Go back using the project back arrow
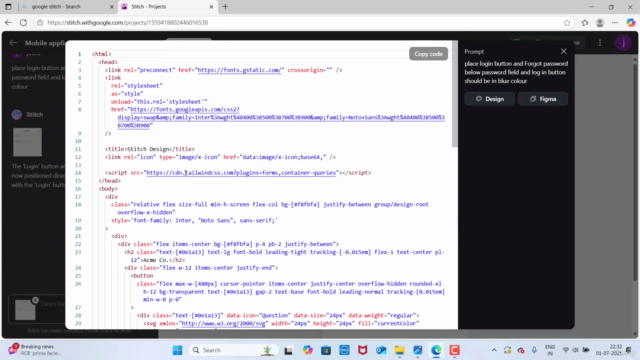 [13, 42]
